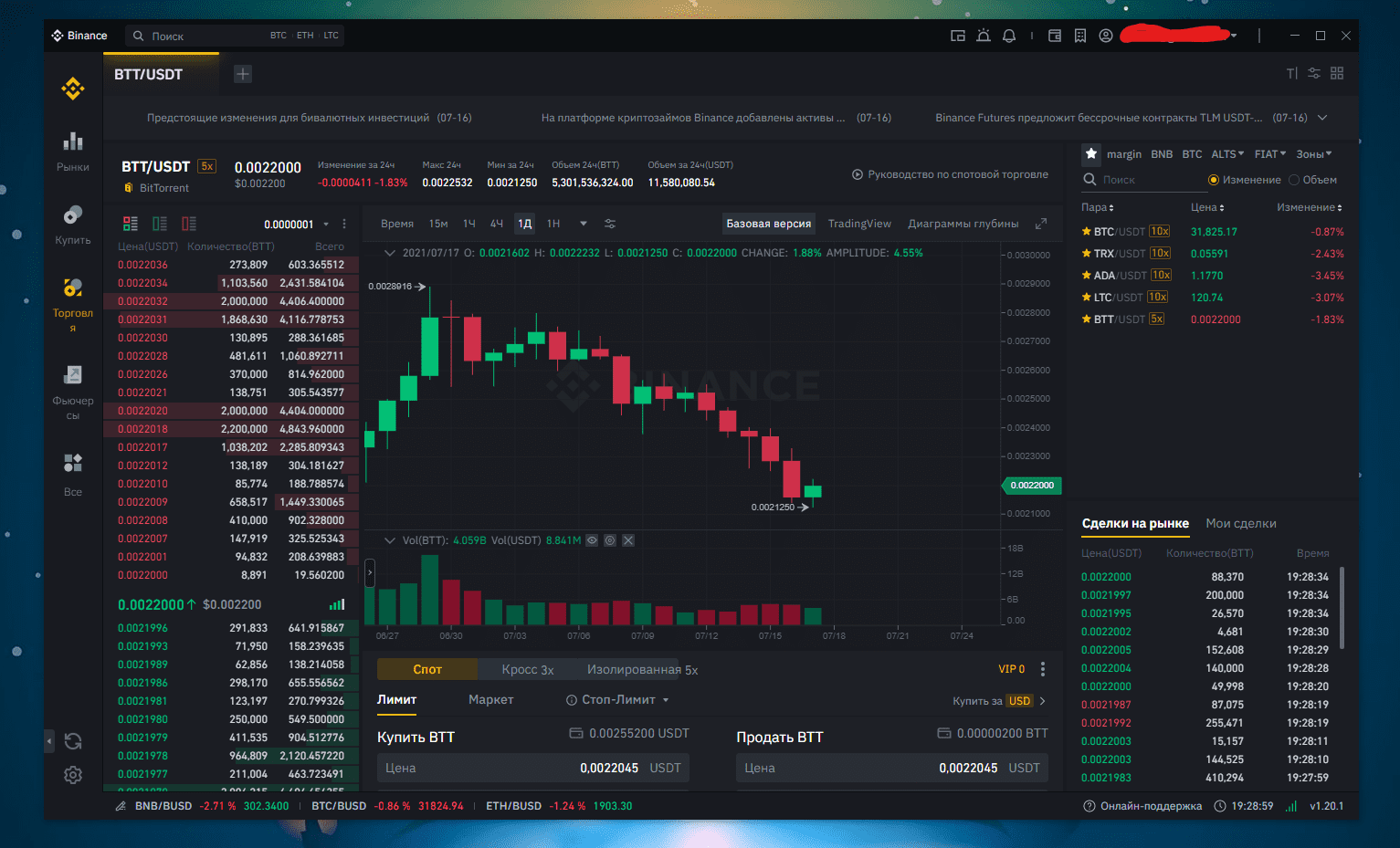The width and height of the screenshot is (1400, 848).
Task: Open Онлайн-поддержка in status bar
Action: point(1142,806)
